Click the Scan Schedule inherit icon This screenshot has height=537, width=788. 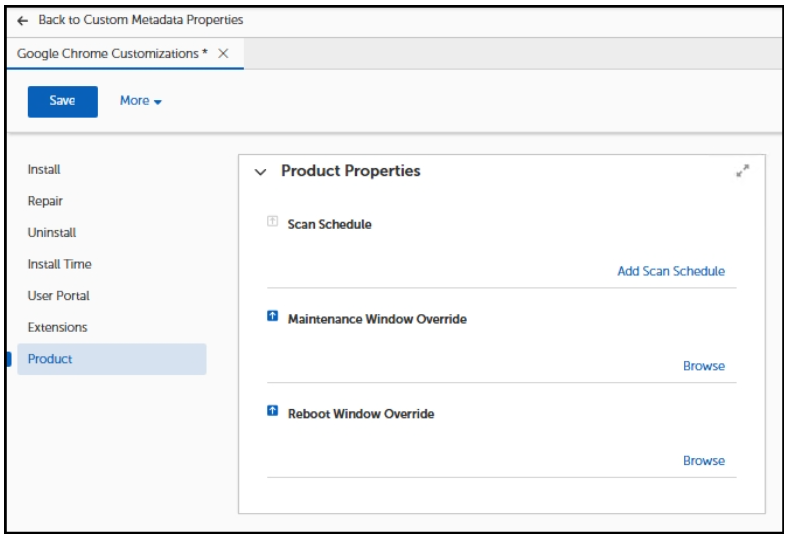272,223
